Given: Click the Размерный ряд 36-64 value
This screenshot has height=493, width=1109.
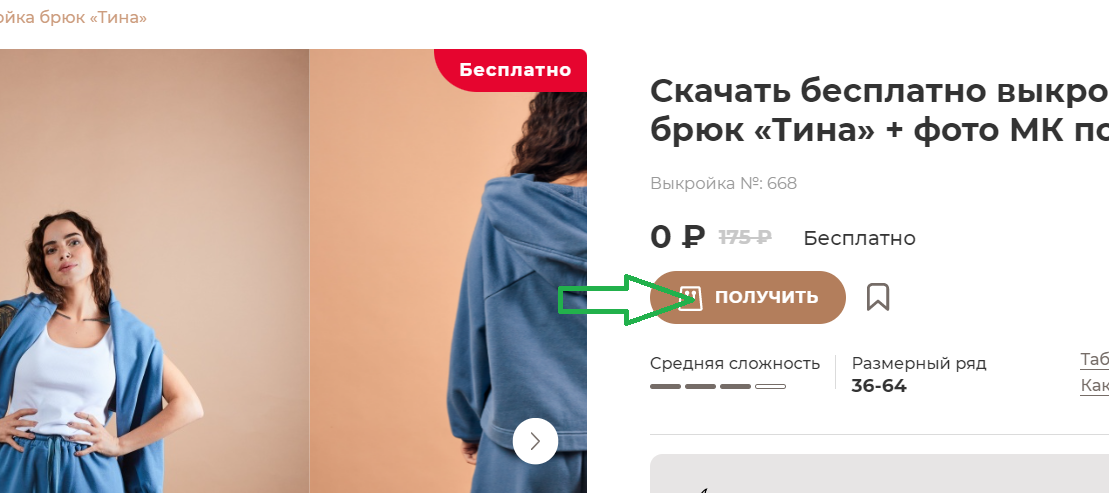Looking at the screenshot, I should coord(878,386).
